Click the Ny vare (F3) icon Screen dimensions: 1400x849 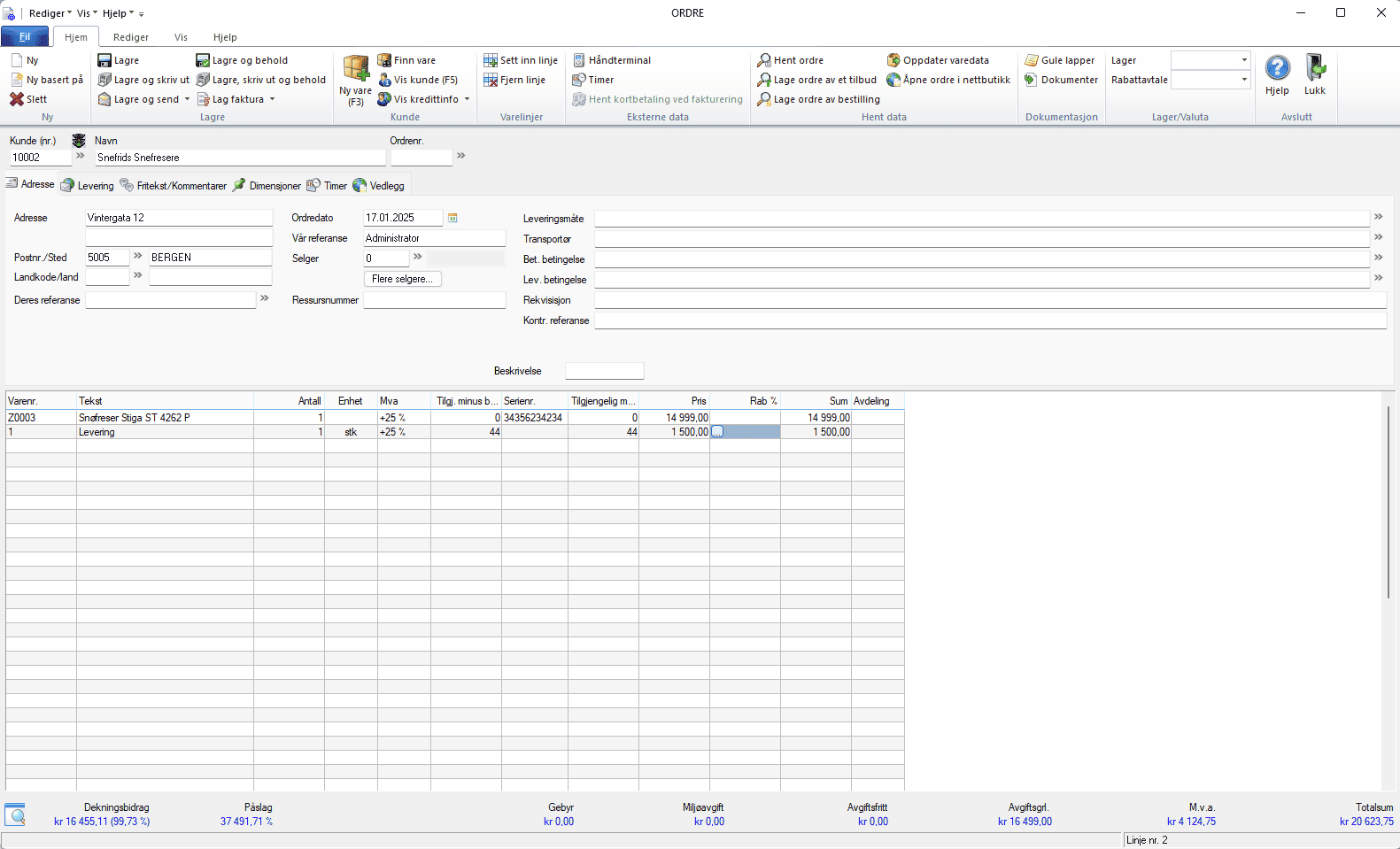click(x=356, y=69)
